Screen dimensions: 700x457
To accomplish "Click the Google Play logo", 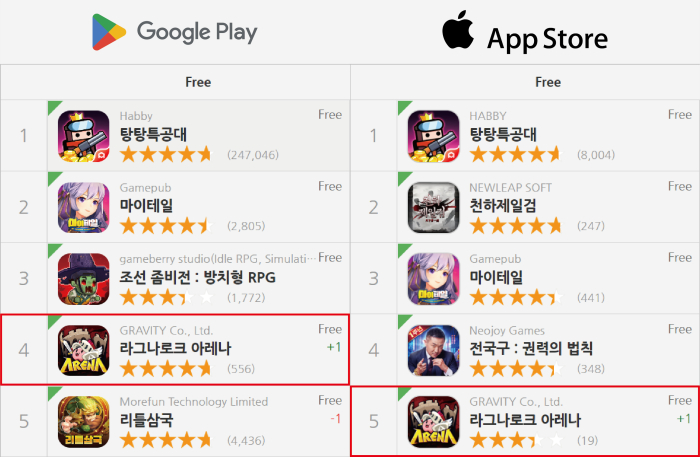I will [x=175, y=32].
